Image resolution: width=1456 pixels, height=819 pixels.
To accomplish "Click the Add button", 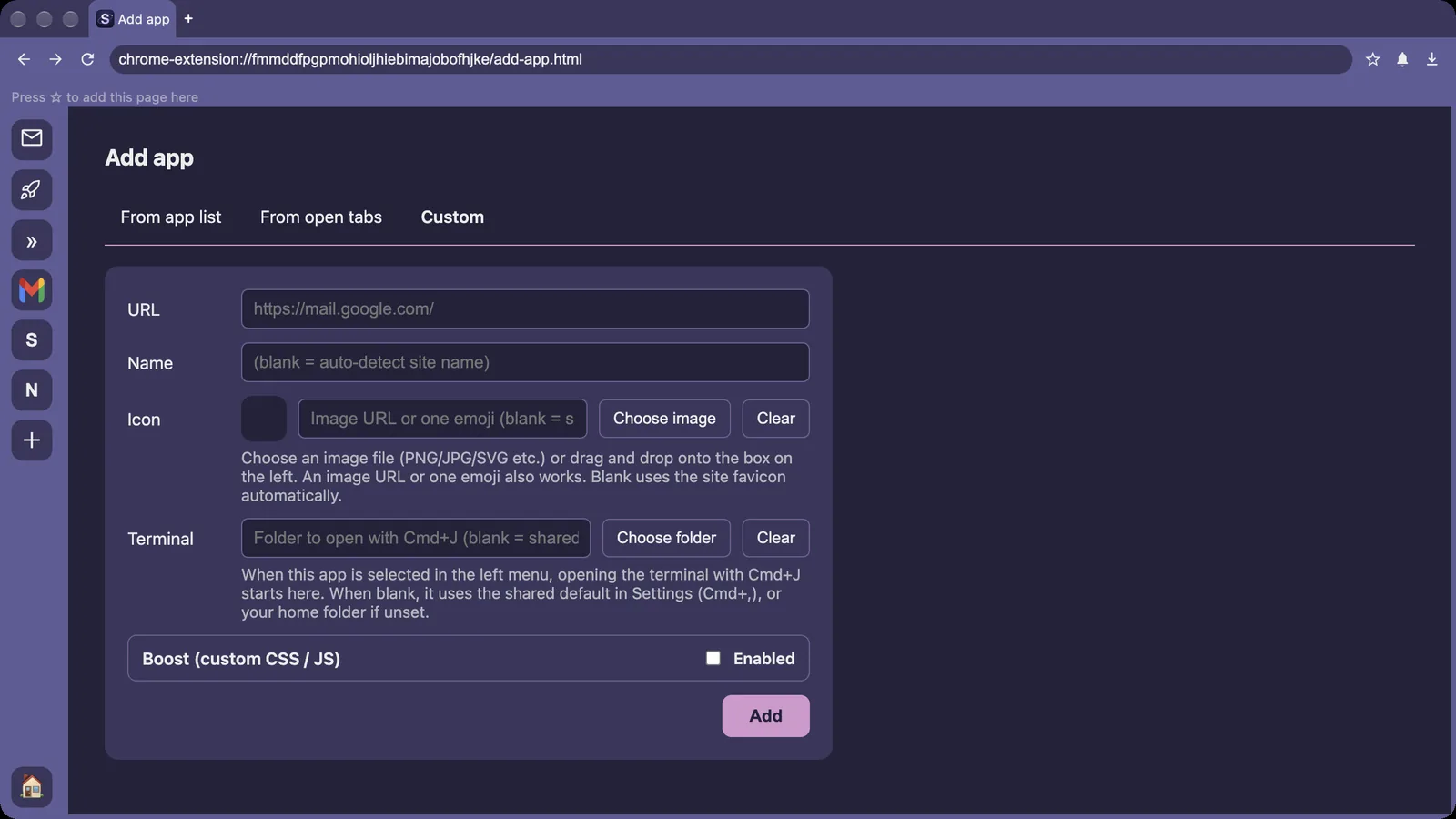I will [765, 716].
